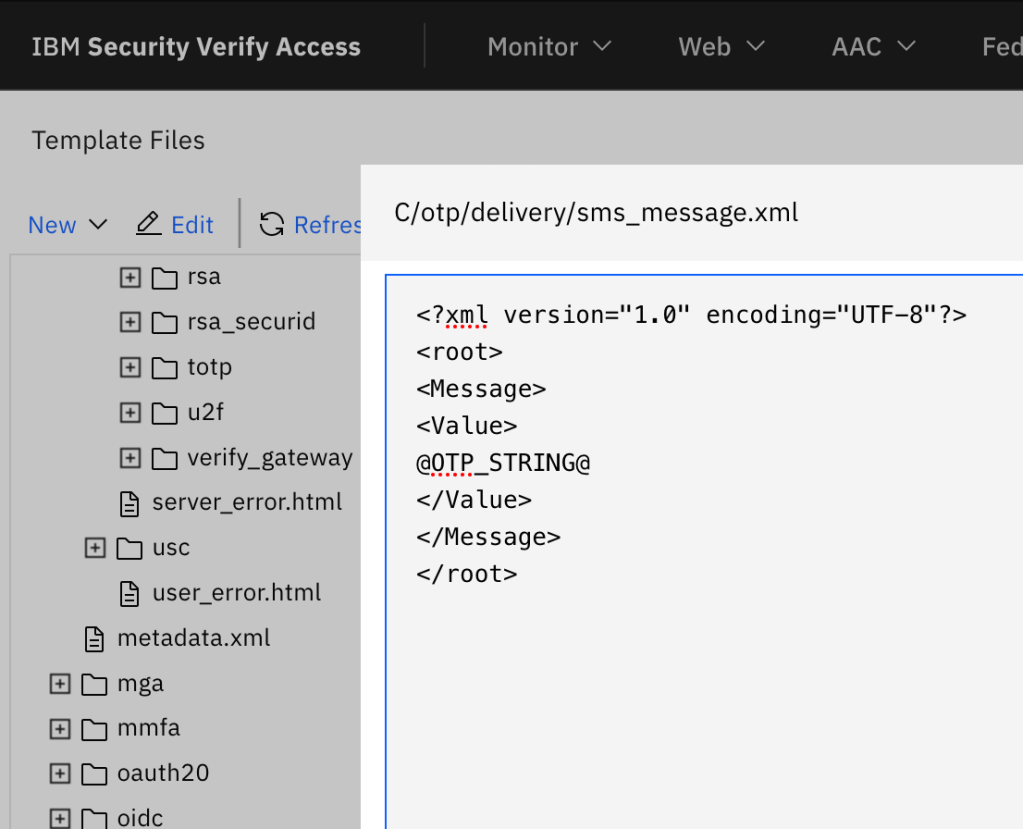This screenshot has width=1023, height=829.
Task: Click the user_error.html file icon
Action: pyautogui.click(x=130, y=594)
